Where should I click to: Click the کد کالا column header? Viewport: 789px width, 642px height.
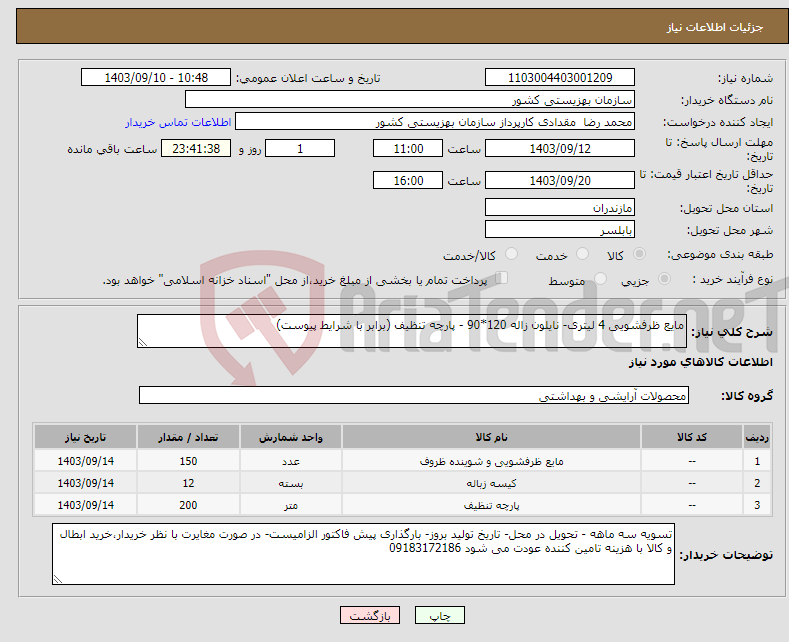tap(692, 437)
